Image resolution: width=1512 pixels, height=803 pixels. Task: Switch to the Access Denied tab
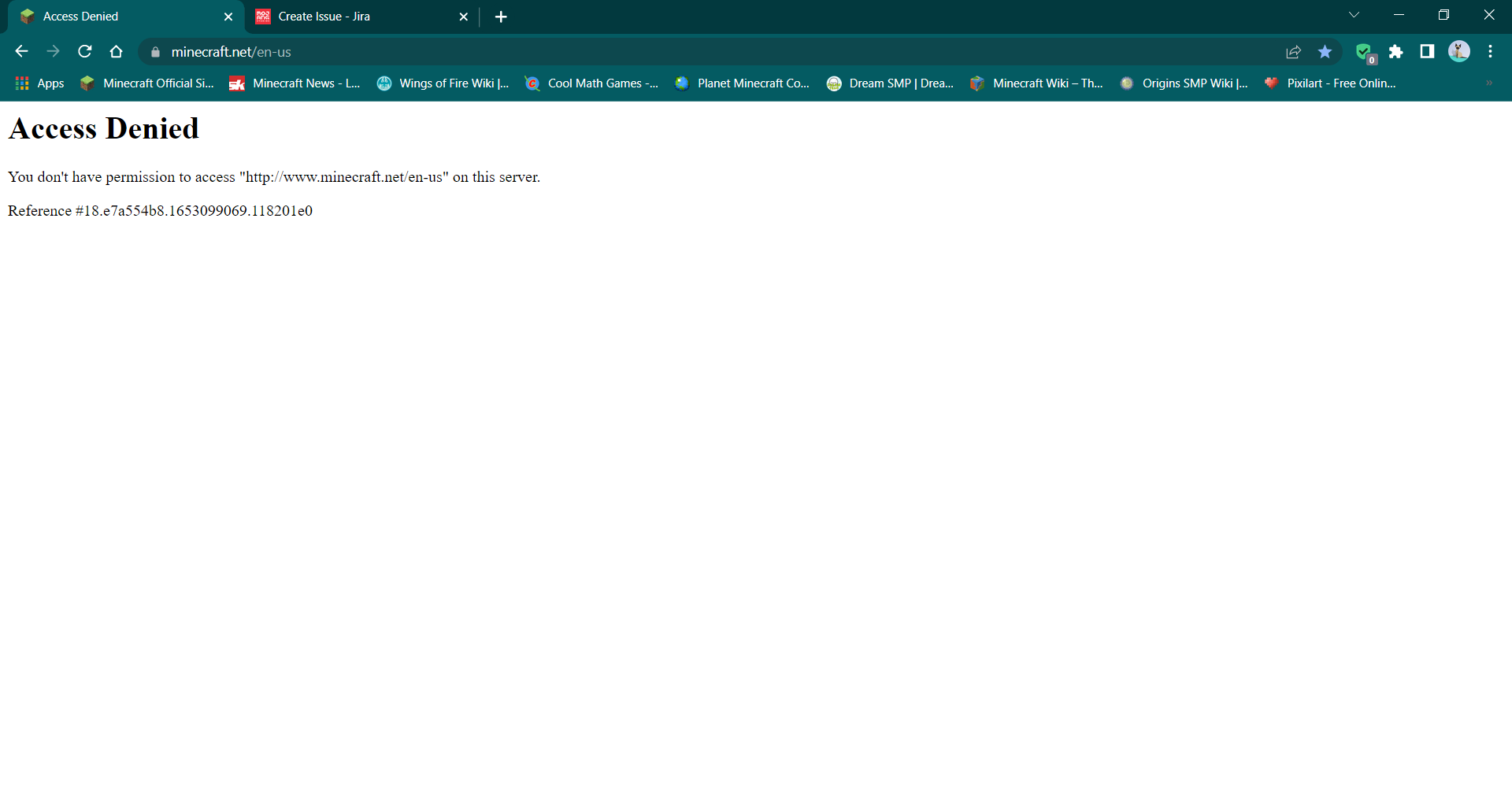[x=126, y=17]
